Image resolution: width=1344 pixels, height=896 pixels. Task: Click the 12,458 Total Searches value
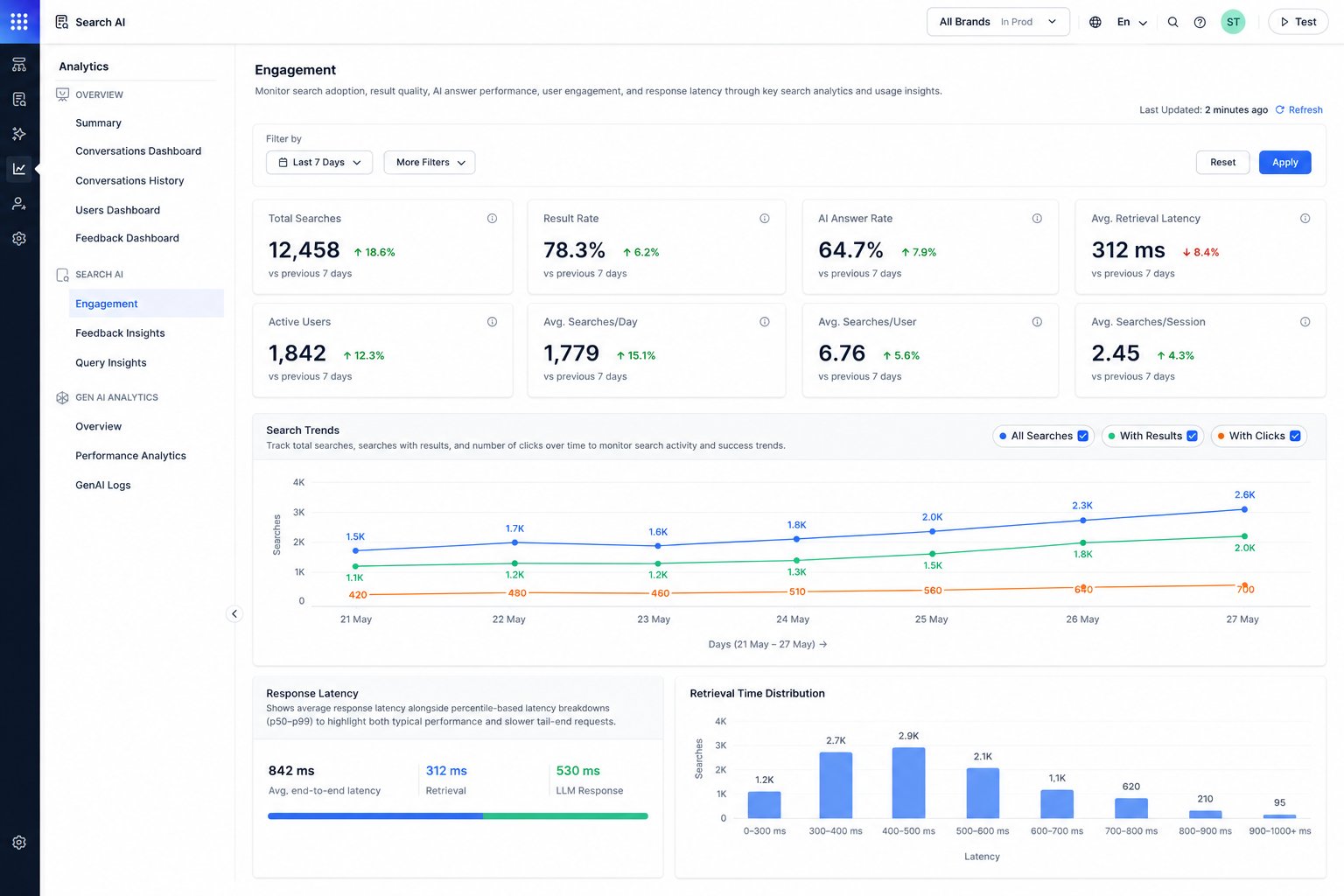click(x=304, y=250)
